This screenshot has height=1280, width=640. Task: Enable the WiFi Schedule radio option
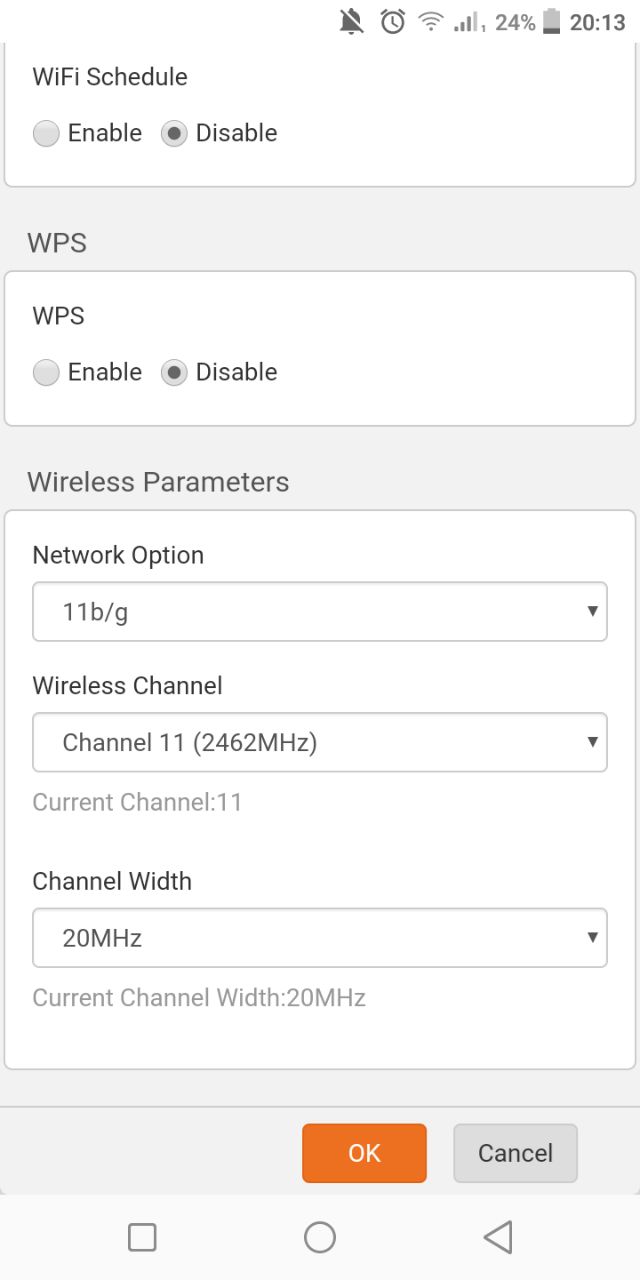coord(46,134)
